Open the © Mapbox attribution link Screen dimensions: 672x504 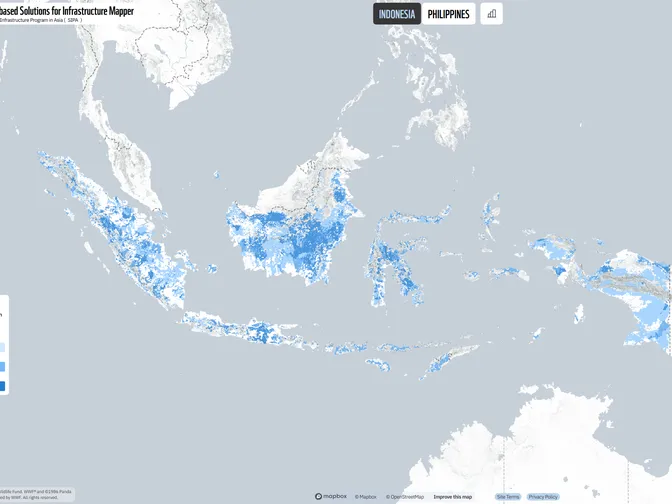point(366,497)
